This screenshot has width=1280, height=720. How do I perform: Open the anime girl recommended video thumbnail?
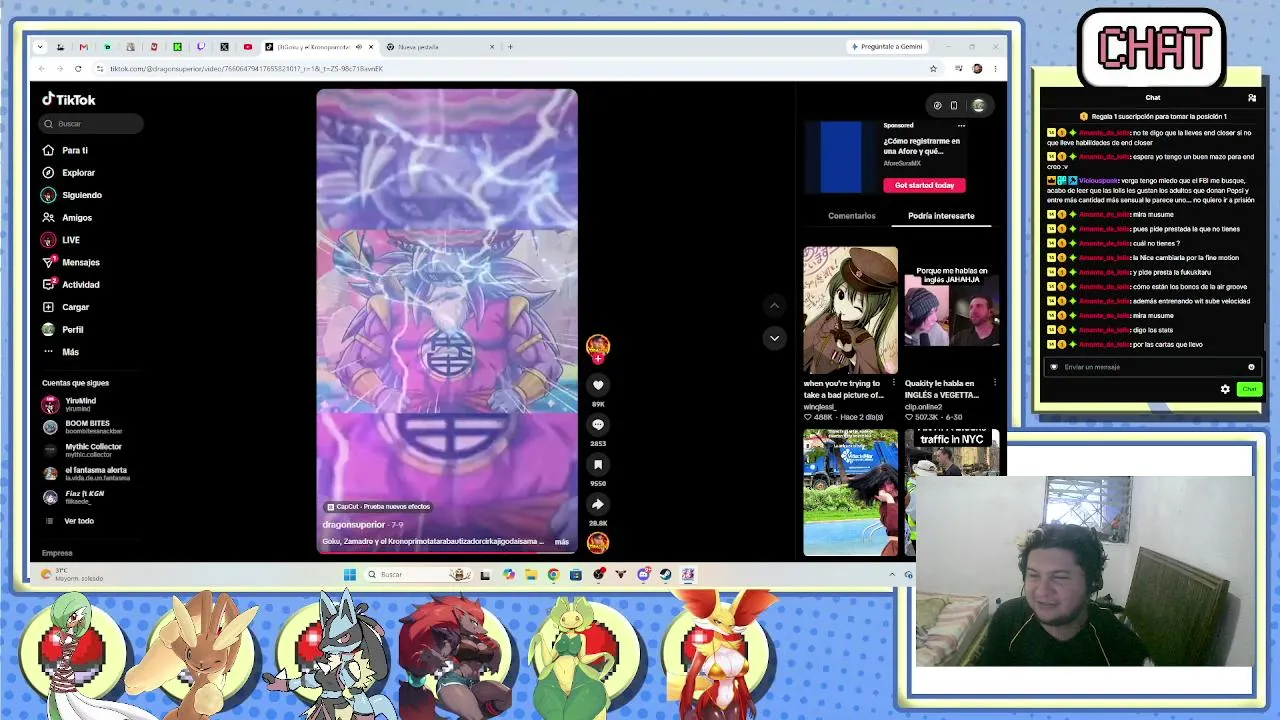pyautogui.click(x=851, y=310)
